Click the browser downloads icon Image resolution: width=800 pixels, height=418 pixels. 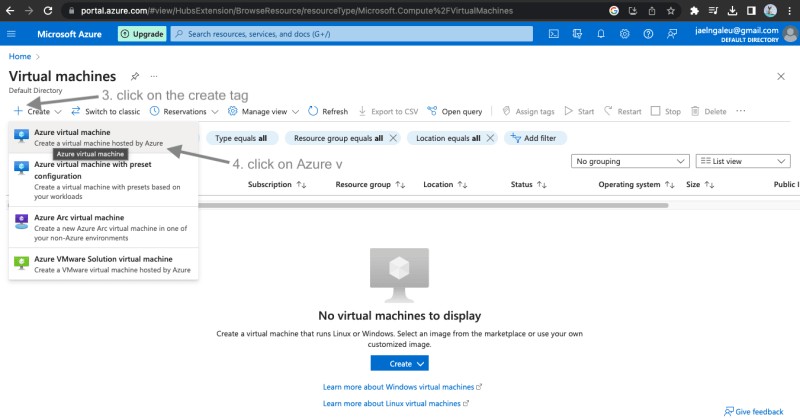pos(732,10)
